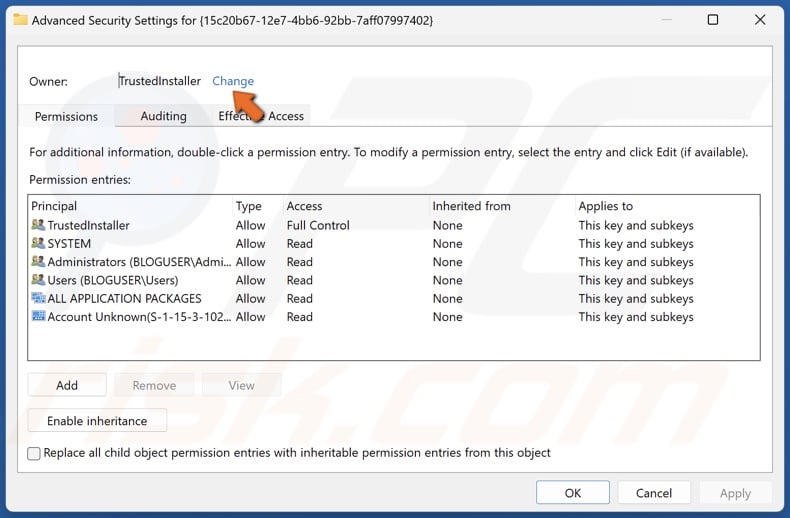The width and height of the screenshot is (790, 518).
Task: Maximize the Advanced Security Settings window
Action: (x=713, y=20)
